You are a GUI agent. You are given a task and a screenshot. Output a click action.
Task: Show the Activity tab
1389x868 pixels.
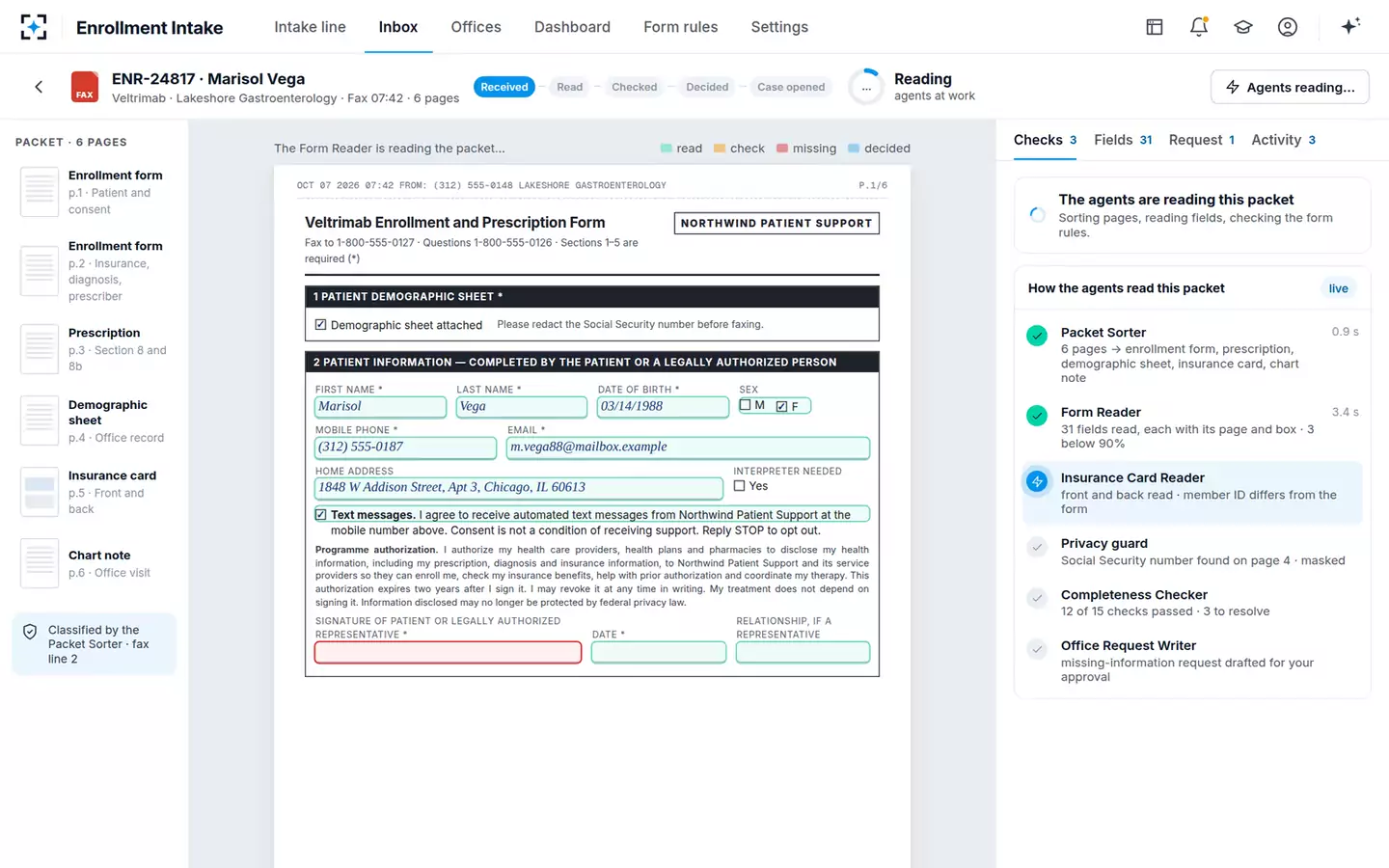[1284, 140]
